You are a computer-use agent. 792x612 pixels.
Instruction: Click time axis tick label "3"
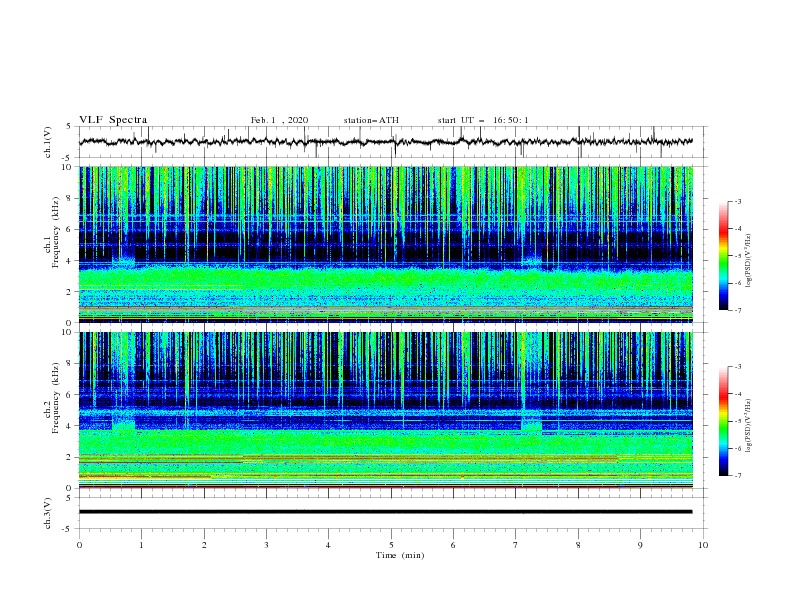click(x=267, y=545)
